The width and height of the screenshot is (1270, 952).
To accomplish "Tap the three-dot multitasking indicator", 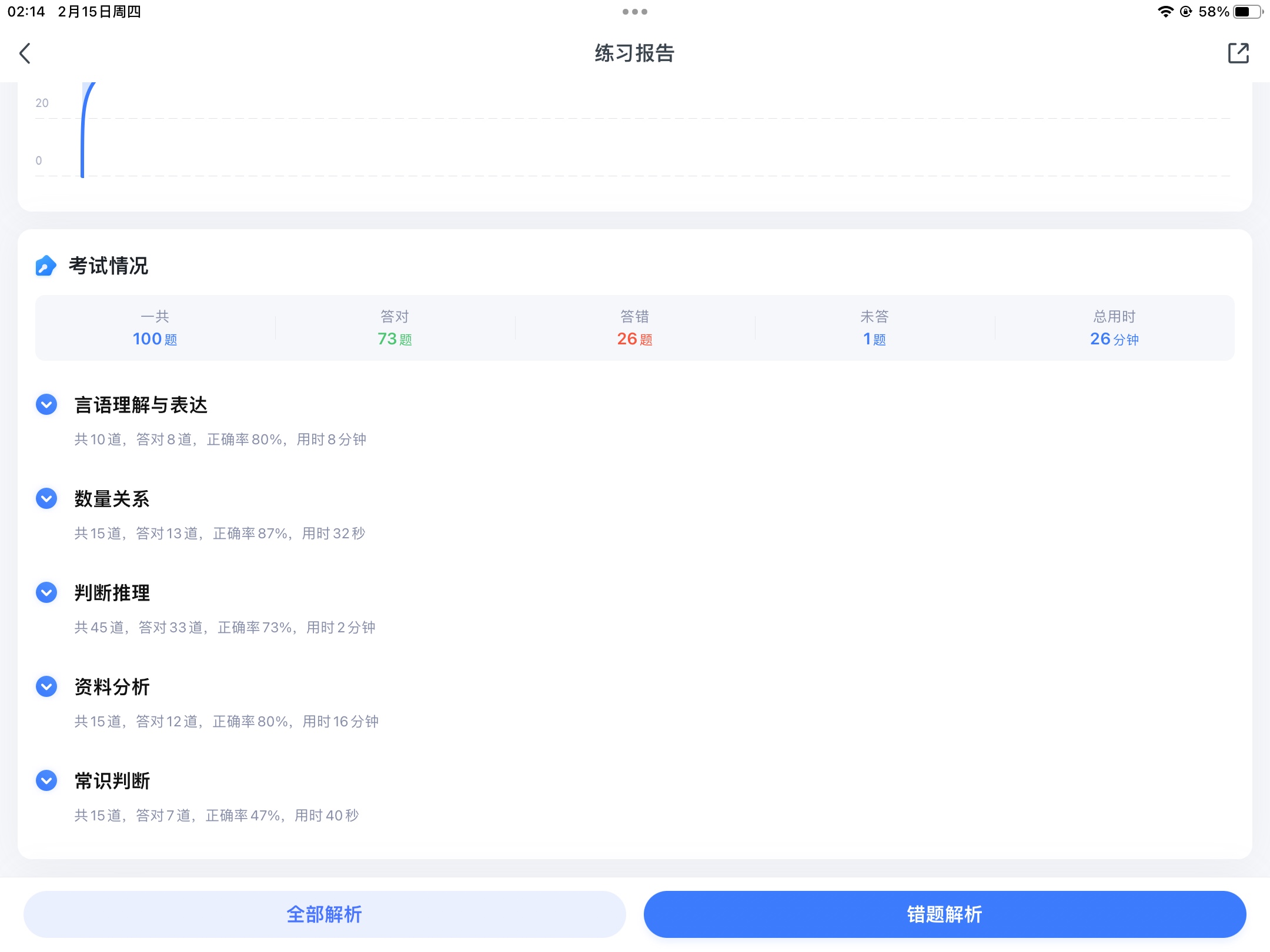I will (x=634, y=12).
